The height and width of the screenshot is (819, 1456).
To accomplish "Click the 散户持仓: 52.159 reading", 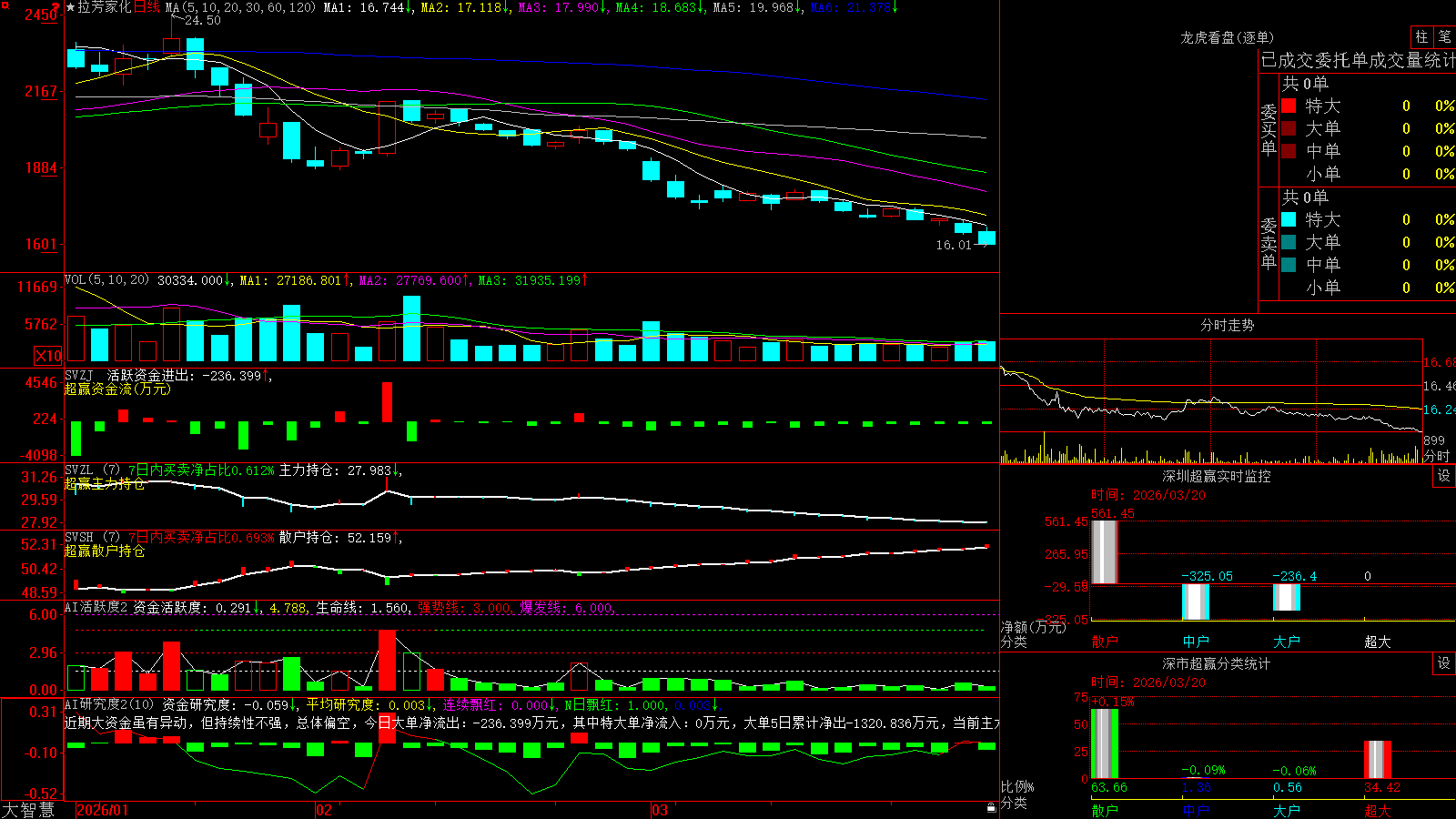I will tap(340, 538).
